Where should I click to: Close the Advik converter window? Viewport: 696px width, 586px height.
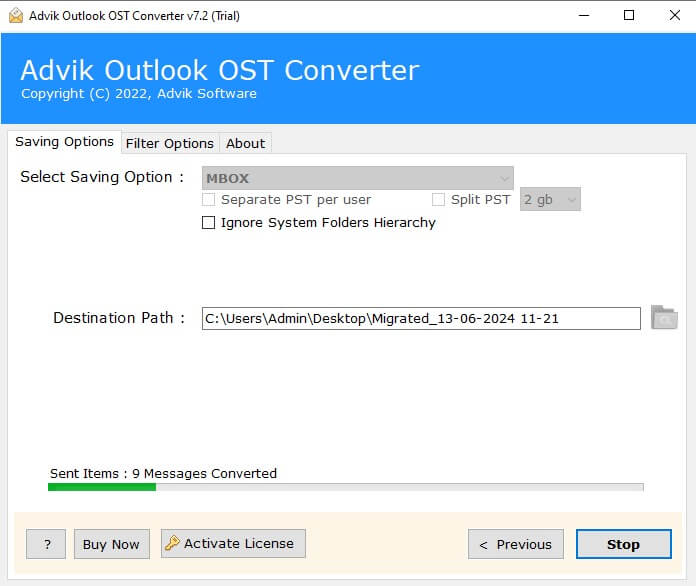tap(675, 16)
